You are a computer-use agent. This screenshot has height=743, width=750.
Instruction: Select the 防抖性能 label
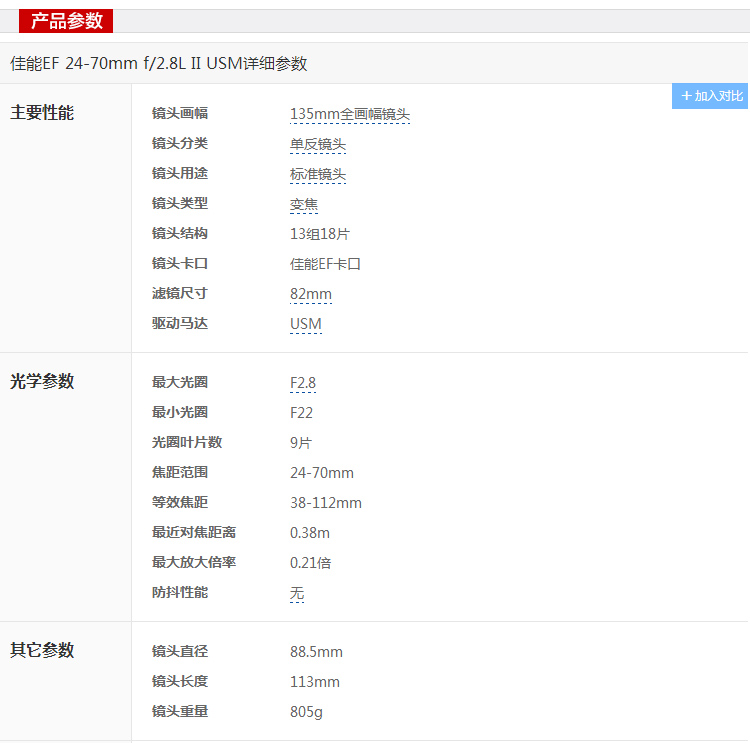180,593
